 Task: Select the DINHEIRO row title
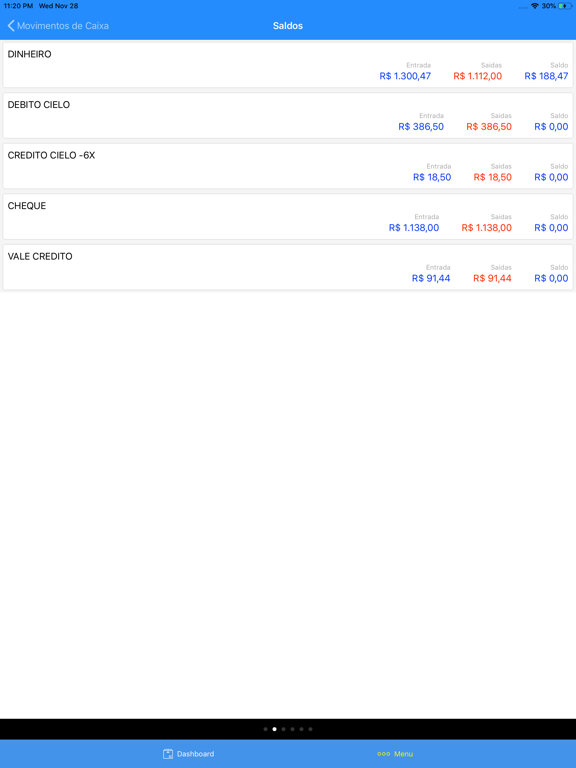point(29,54)
